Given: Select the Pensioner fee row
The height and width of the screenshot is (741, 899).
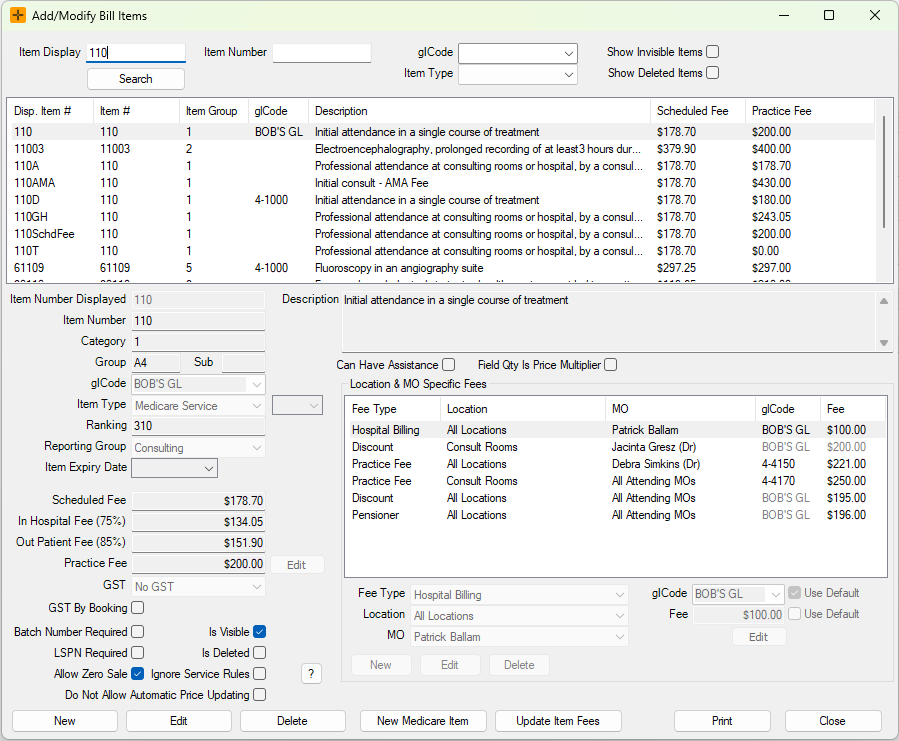Looking at the screenshot, I should (x=375, y=515).
